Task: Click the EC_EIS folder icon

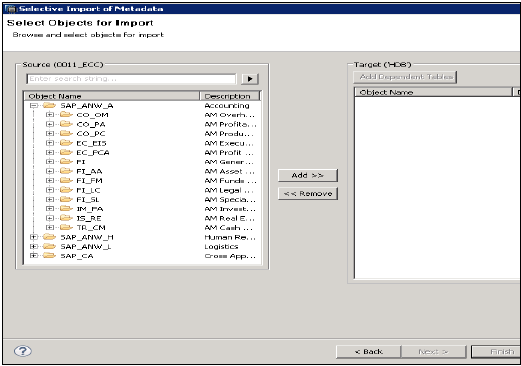Action: pos(66,143)
